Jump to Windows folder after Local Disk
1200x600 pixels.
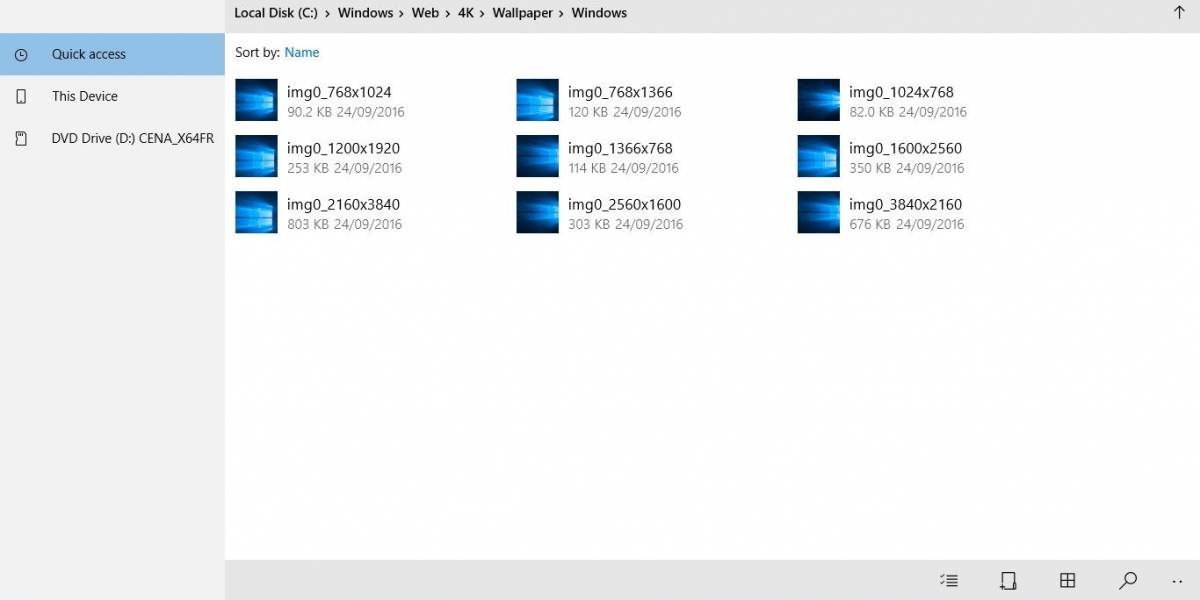pos(365,13)
